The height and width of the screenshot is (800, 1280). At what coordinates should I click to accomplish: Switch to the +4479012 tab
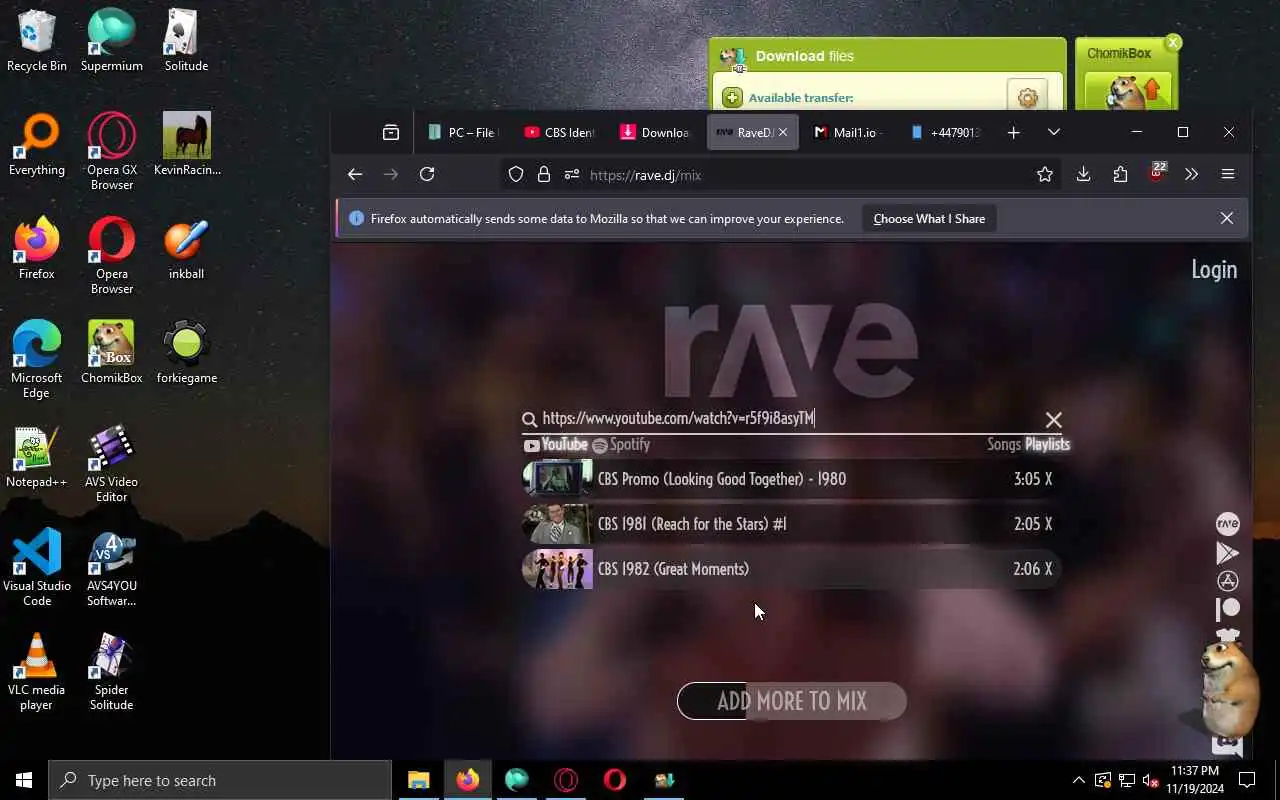(x=944, y=132)
